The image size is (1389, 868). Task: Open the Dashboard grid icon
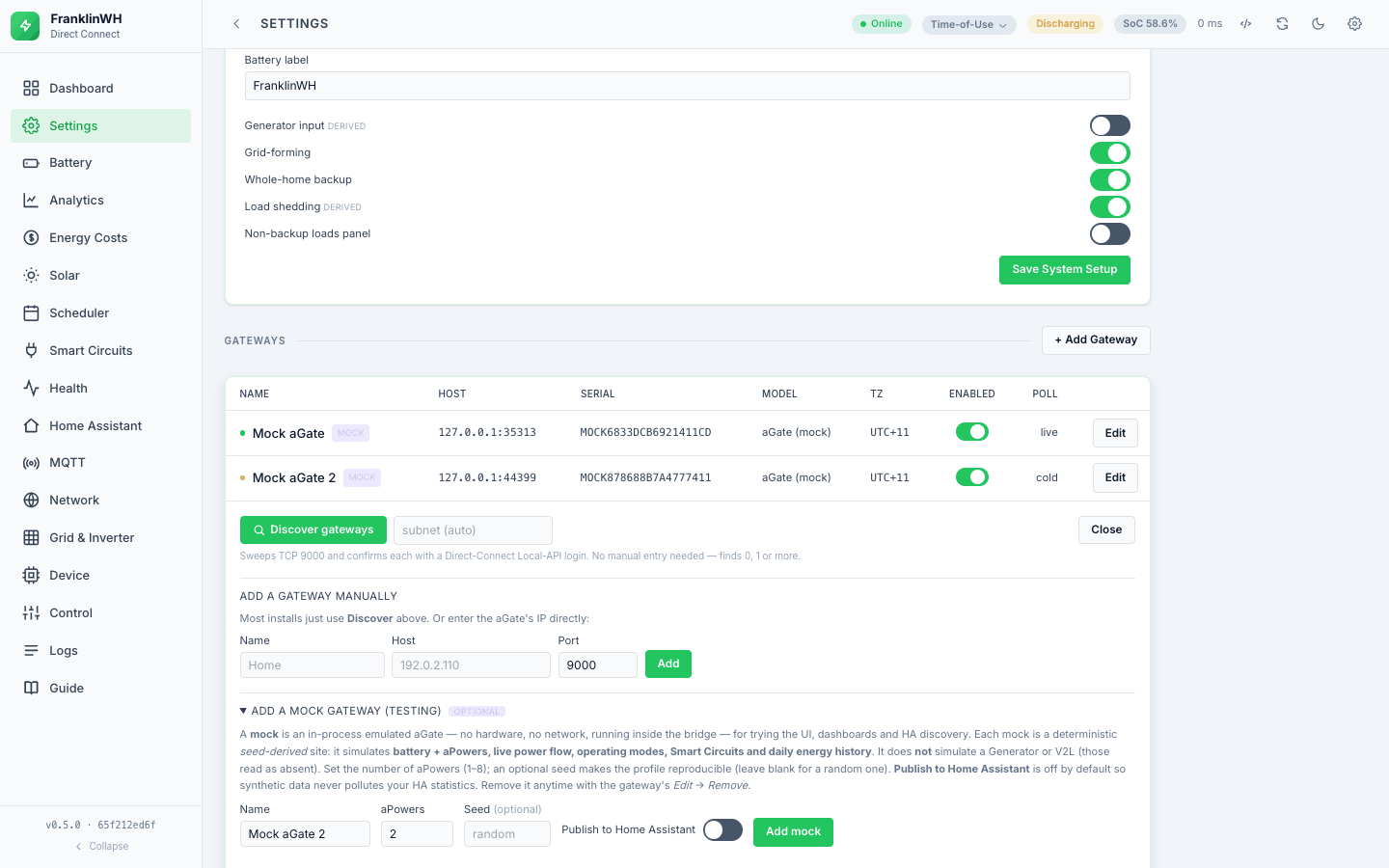coord(31,88)
